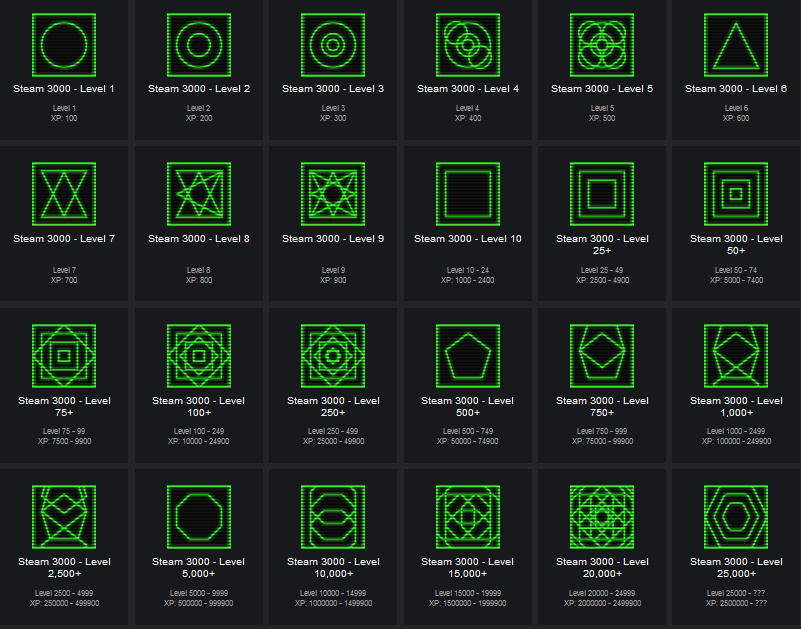
Task: Select the Level 8 star triangles badge
Action: (x=199, y=194)
